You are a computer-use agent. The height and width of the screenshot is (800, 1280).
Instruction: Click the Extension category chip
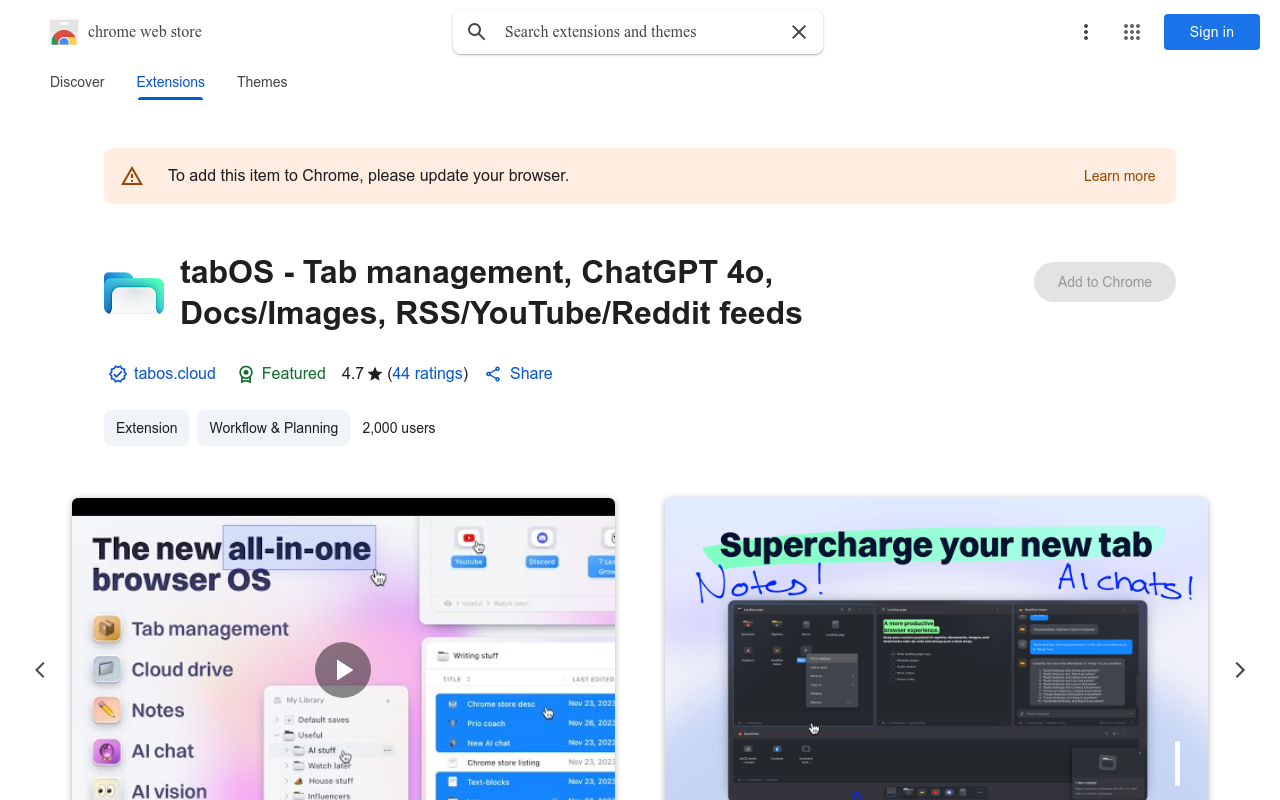(x=147, y=428)
